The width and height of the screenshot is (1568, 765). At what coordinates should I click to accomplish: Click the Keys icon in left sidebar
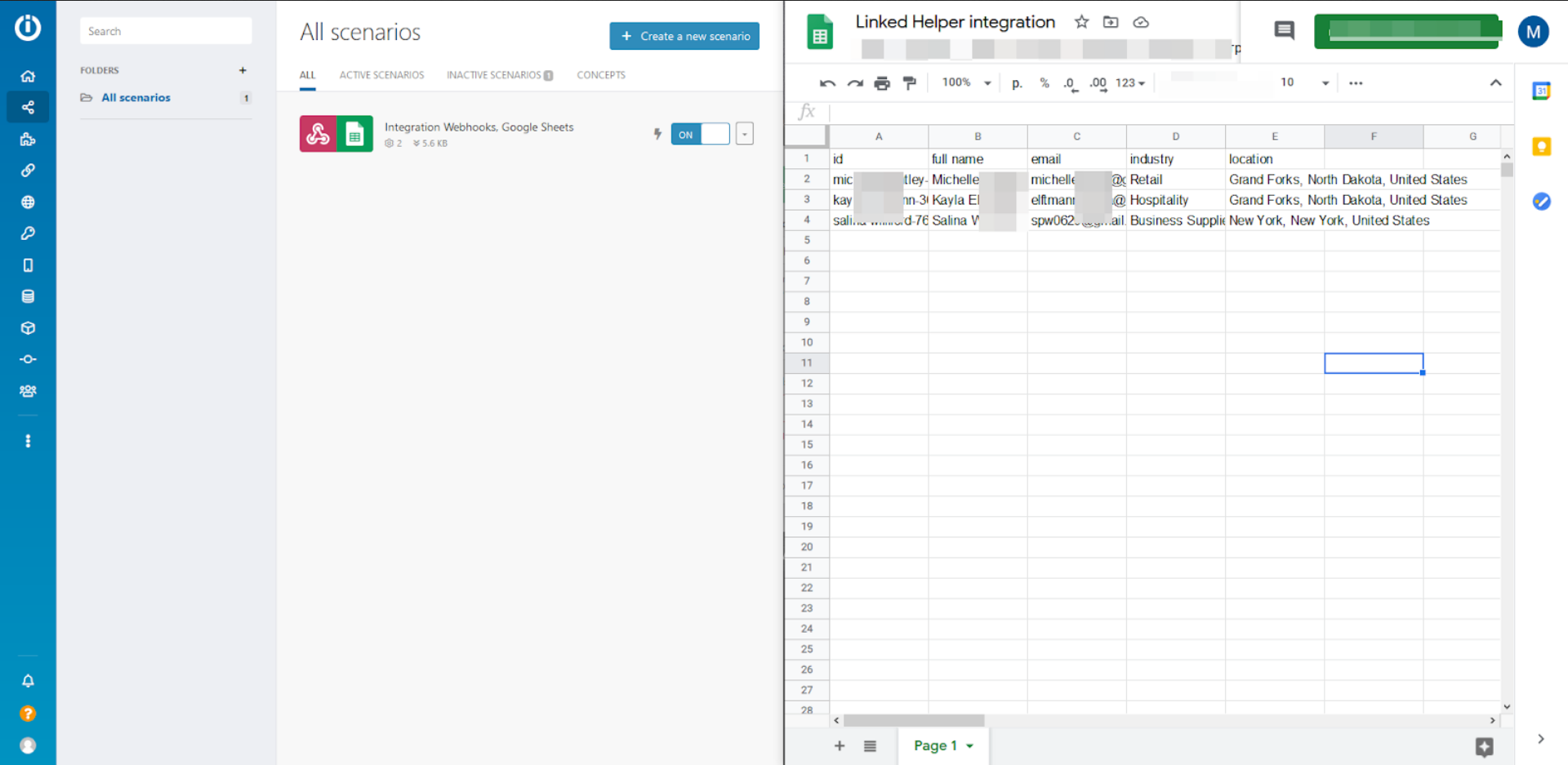[28, 234]
